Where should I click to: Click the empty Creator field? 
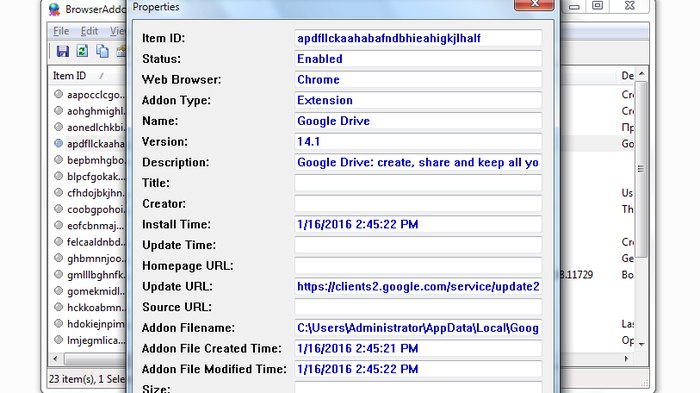point(418,204)
